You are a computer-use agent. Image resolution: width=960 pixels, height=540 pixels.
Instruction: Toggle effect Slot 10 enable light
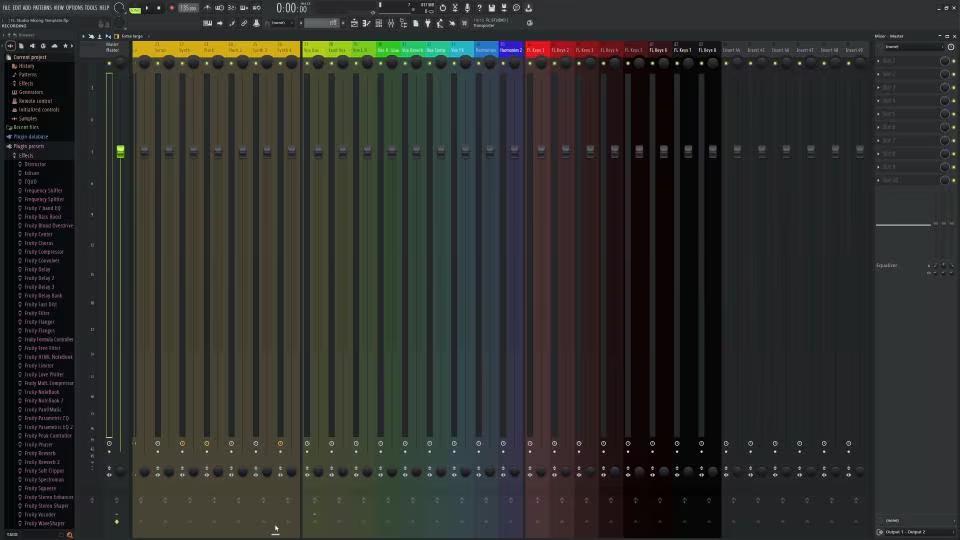[x=954, y=181]
